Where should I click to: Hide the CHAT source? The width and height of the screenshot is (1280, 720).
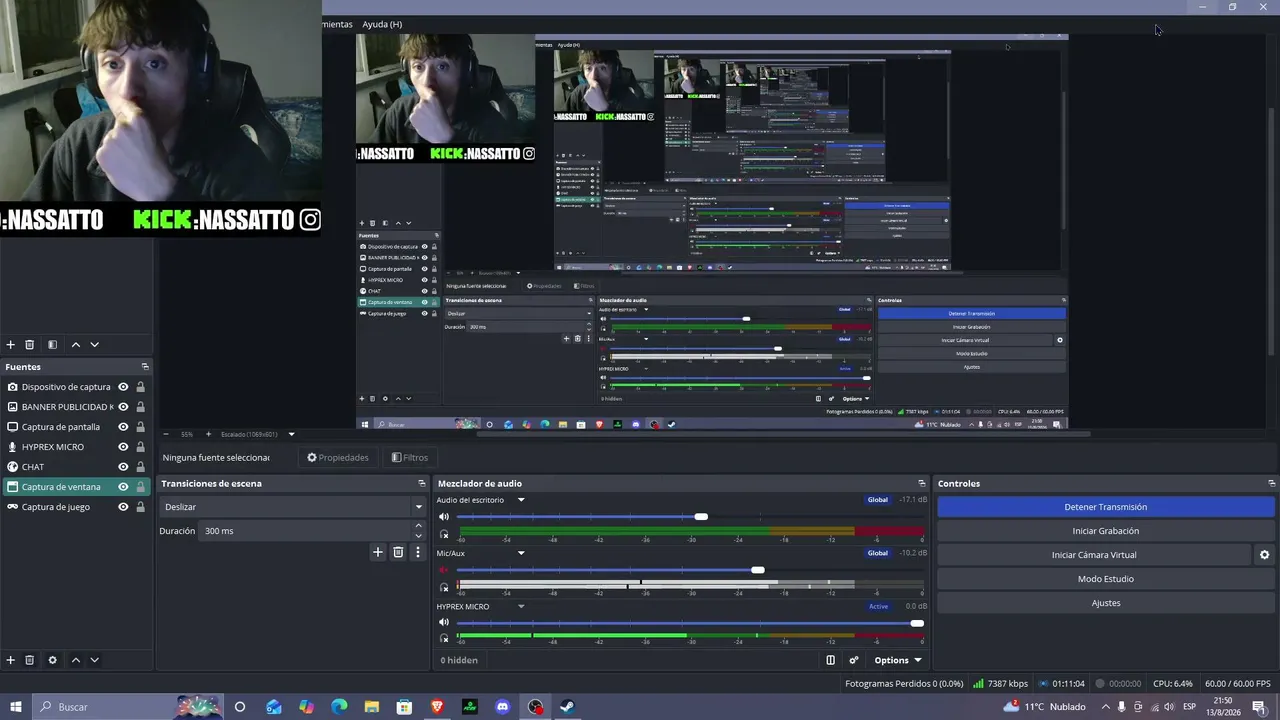click(123, 467)
